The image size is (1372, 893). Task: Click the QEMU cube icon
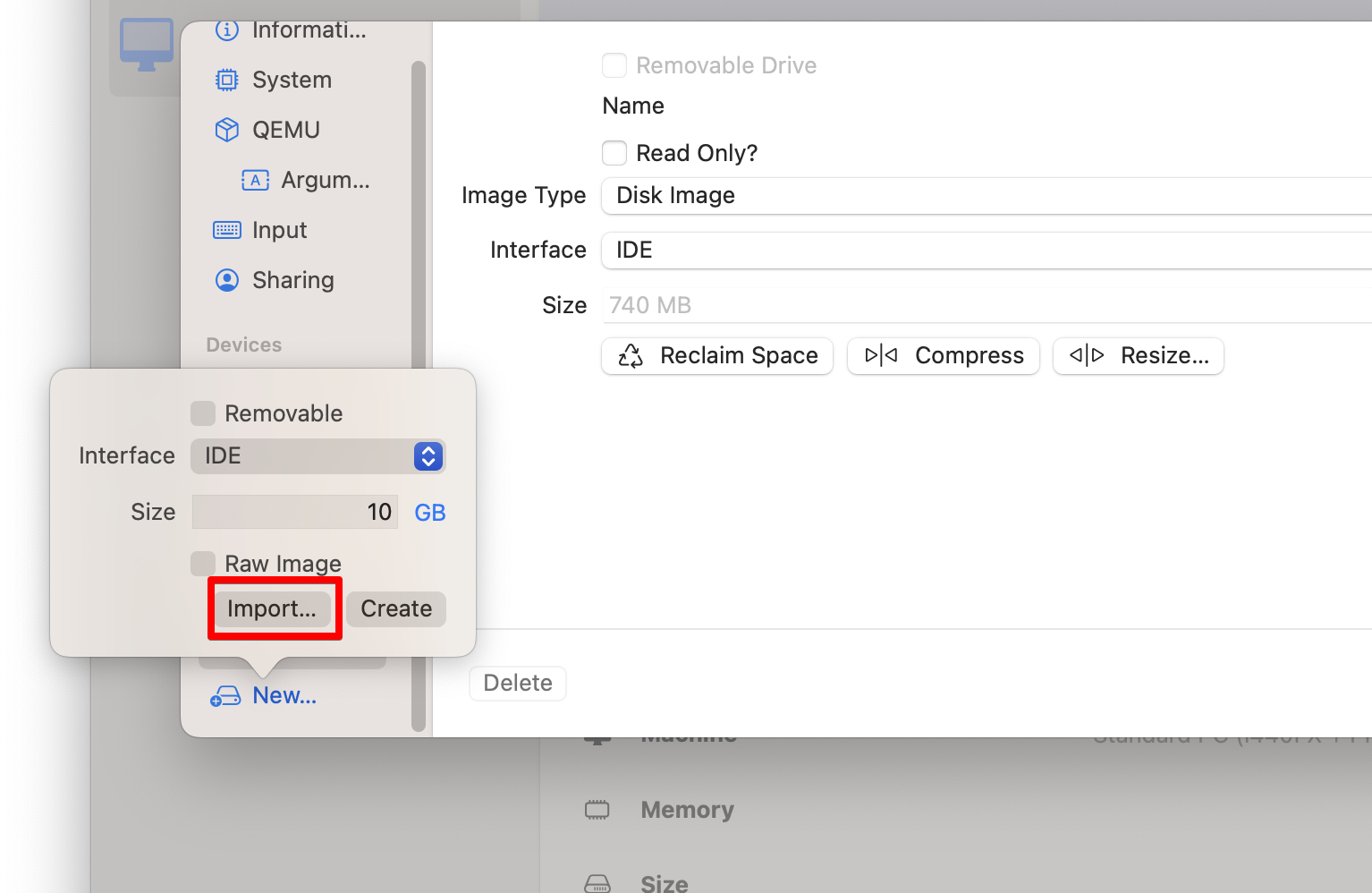pyautogui.click(x=227, y=131)
